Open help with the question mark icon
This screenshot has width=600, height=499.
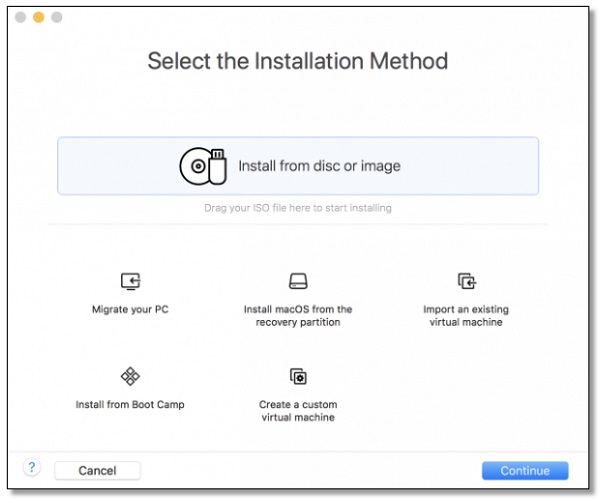(32, 467)
